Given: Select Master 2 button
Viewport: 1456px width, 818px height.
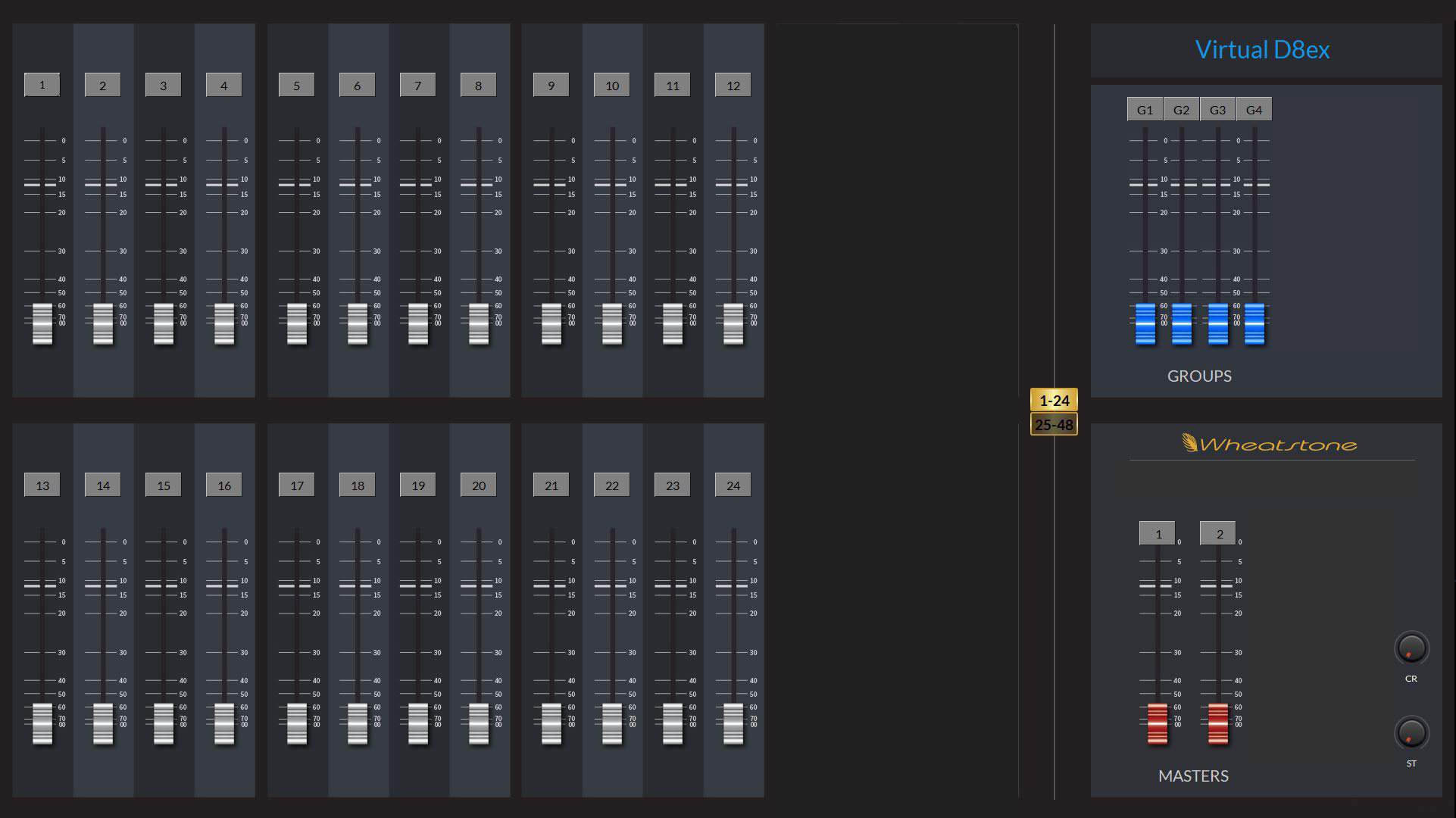Looking at the screenshot, I should tap(1218, 533).
